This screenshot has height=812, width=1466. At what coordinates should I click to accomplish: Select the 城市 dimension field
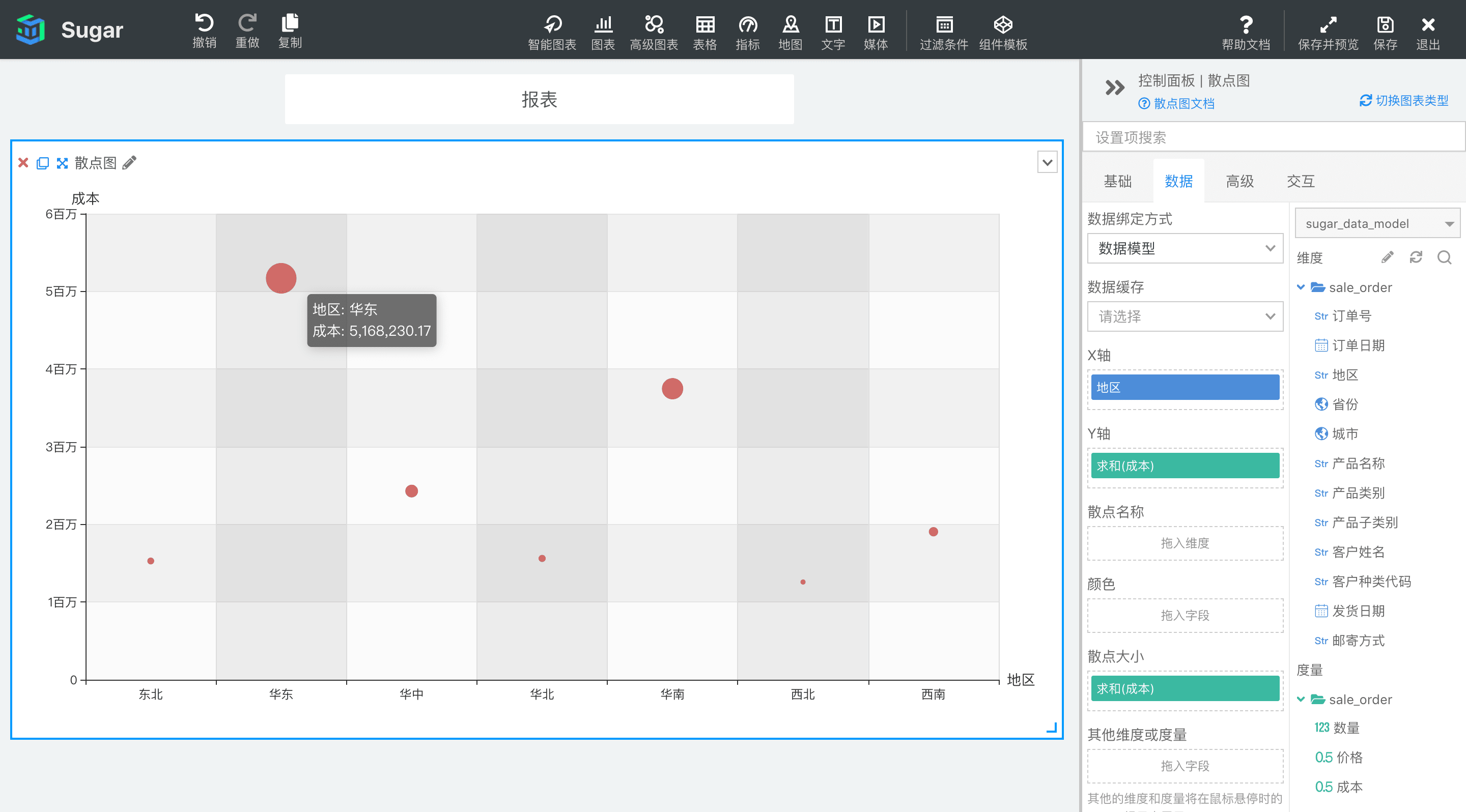coord(1336,434)
